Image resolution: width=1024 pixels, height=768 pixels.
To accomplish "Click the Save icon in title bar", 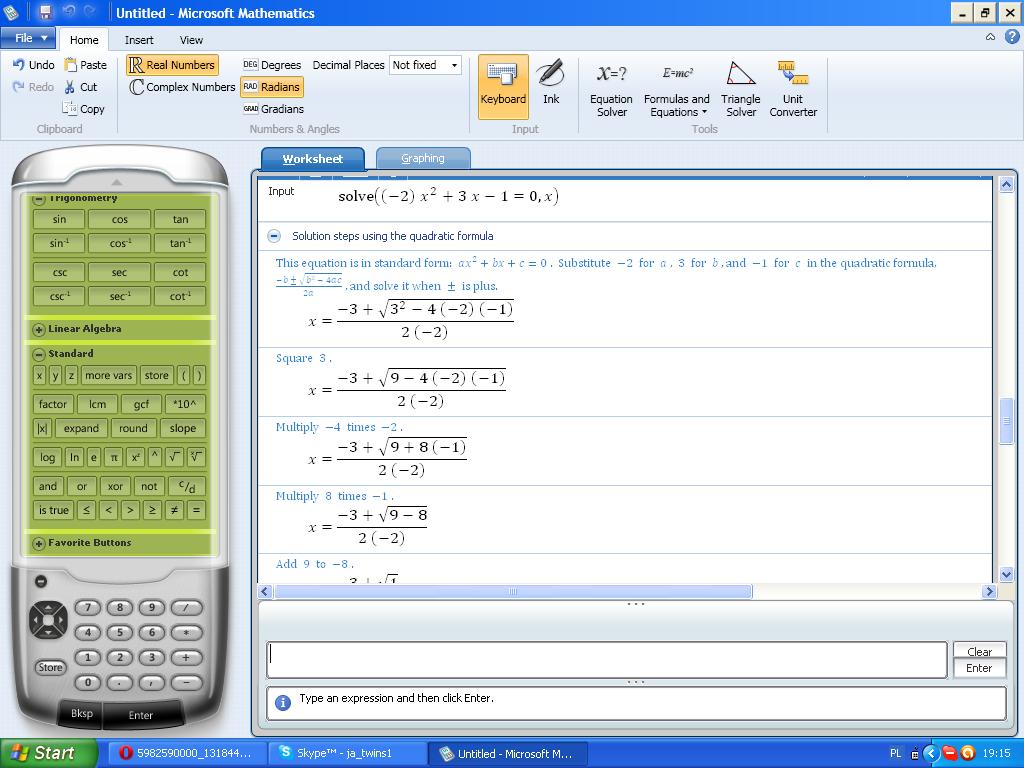I will [45, 12].
